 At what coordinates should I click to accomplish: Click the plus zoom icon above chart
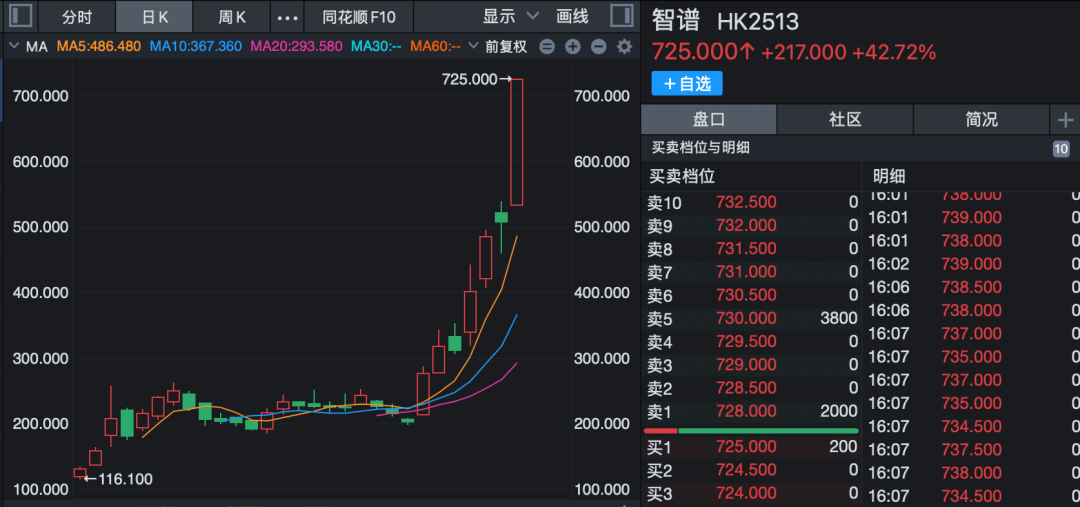pos(572,47)
